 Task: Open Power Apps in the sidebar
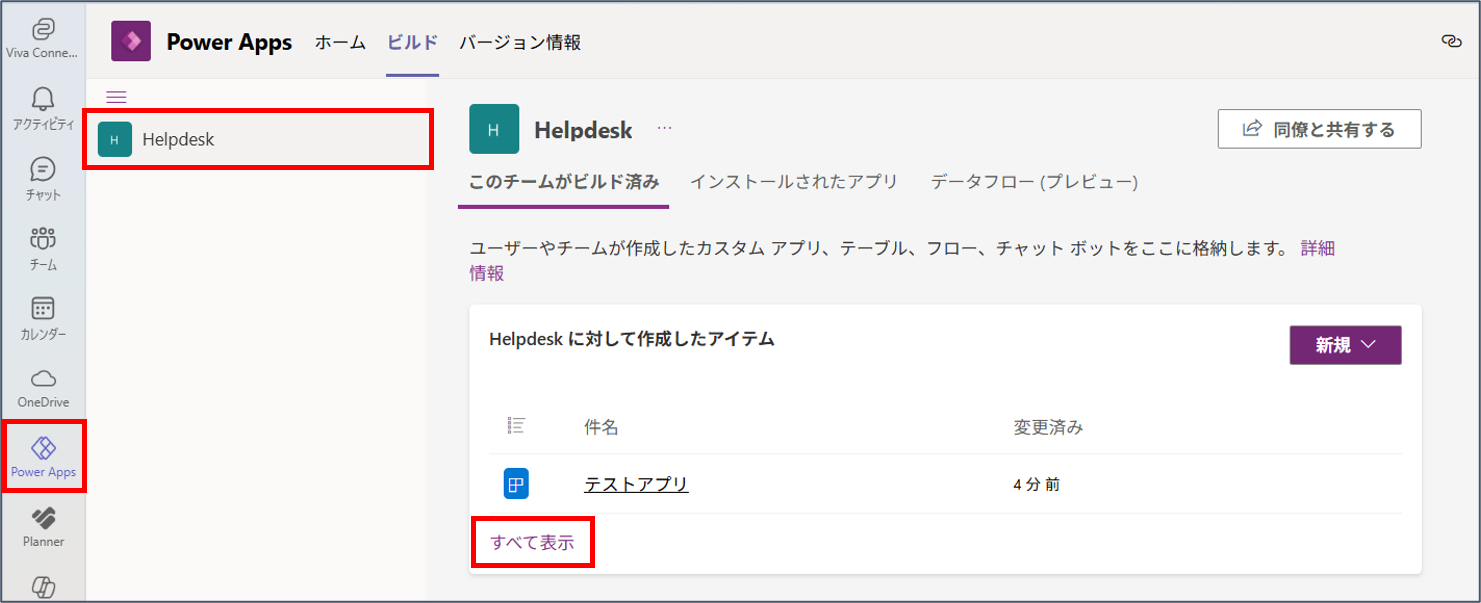(x=43, y=456)
